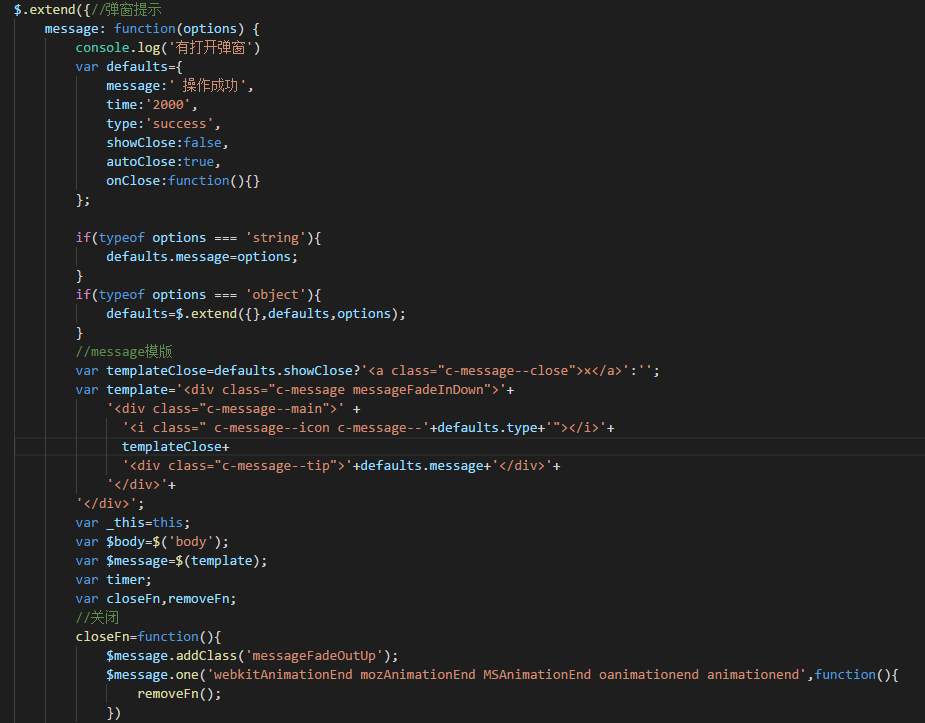Image resolution: width=925 pixels, height=723 pixels.
Task: Click 'message: function(options) {' declaration line
Action: 152,29
